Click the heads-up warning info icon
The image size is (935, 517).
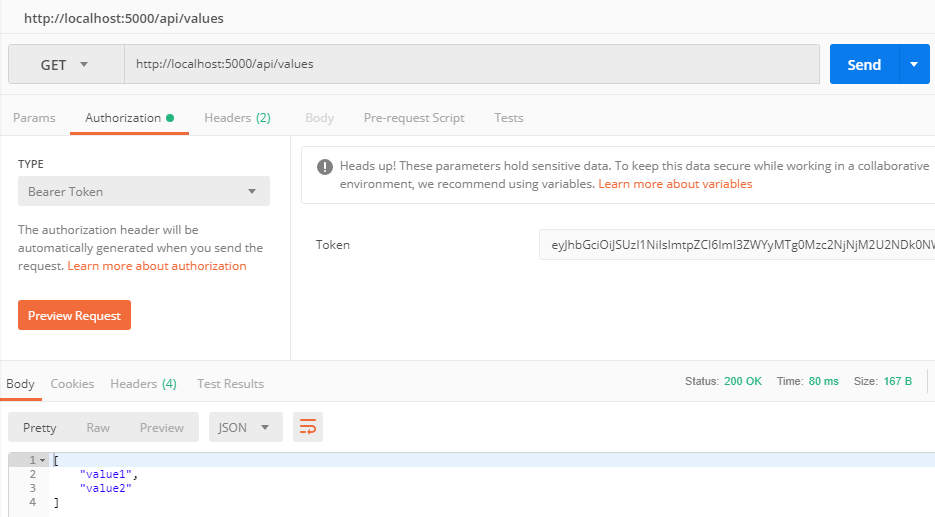(324, 167)
